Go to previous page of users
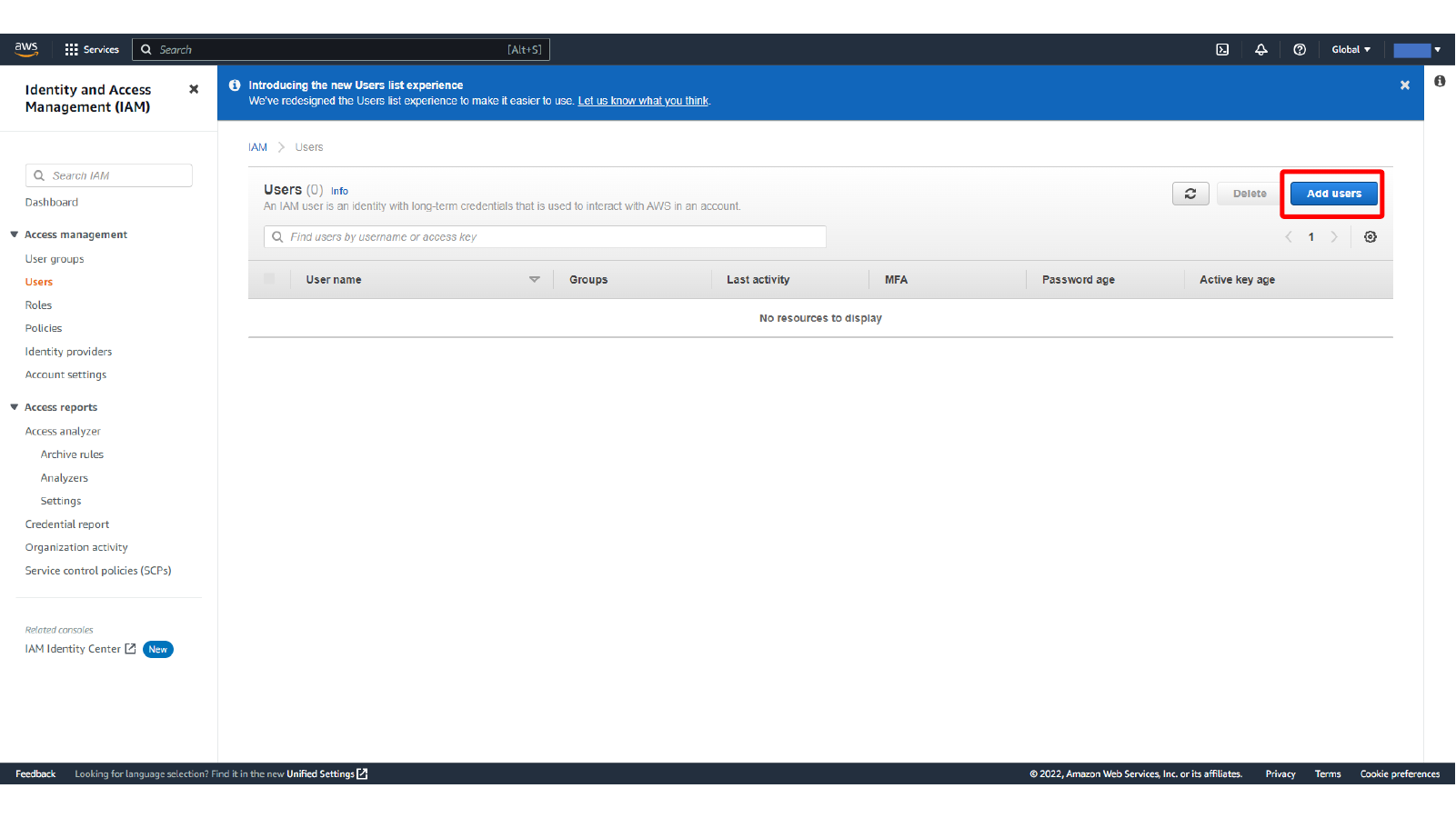 coord(1289,237)
